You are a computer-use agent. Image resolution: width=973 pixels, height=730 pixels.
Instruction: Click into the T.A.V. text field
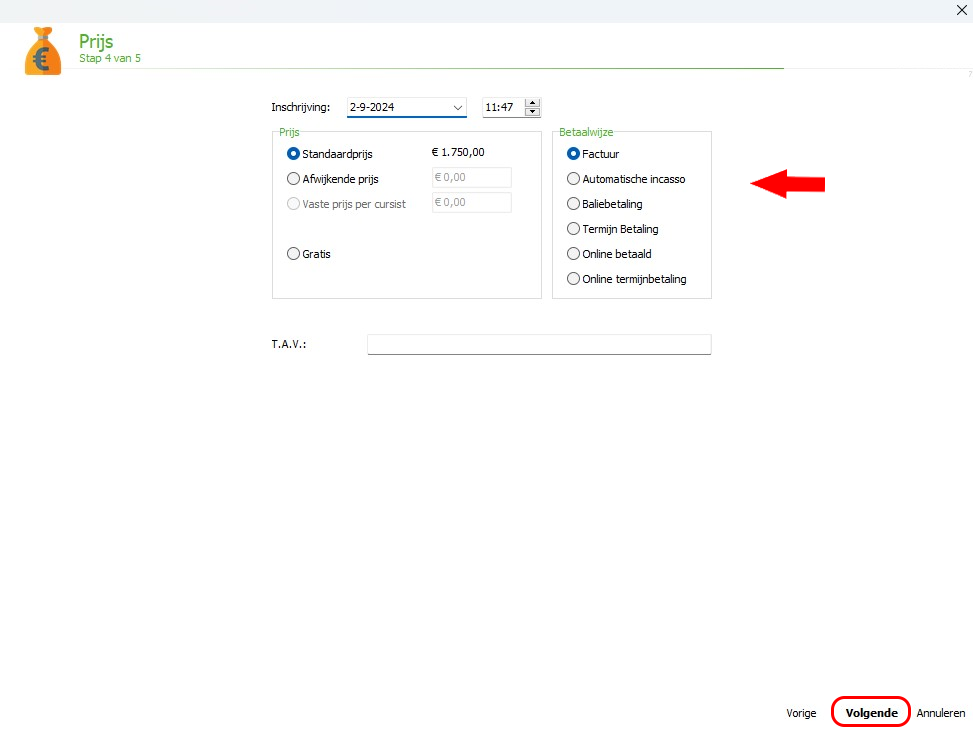coord(539,344)
